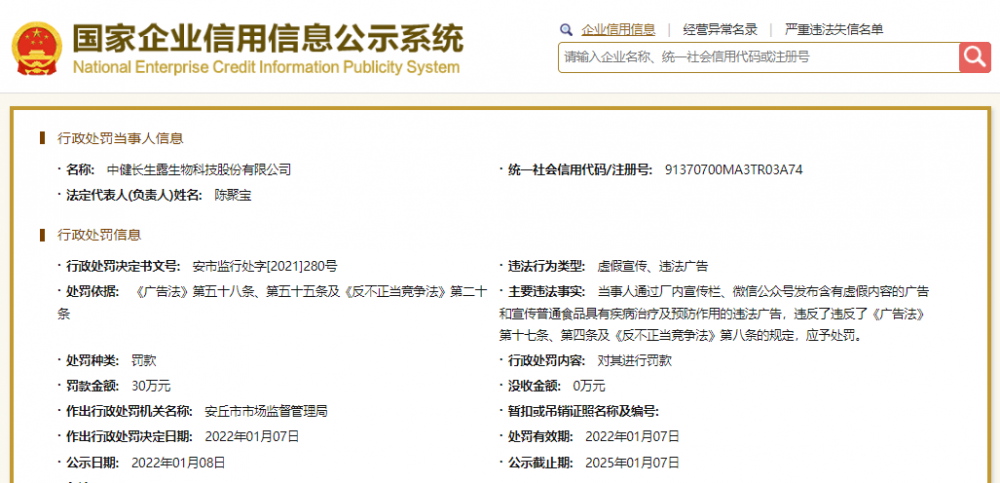Focus the enterprise name search input field
Image resolution: width=1000 pixels, height=483 pixels.
point(759,57)
